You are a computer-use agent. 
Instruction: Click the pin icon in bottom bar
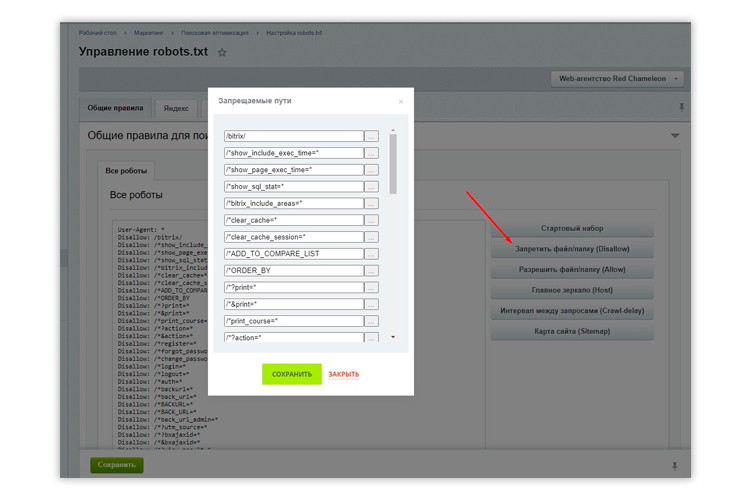[x=674, y=465]
